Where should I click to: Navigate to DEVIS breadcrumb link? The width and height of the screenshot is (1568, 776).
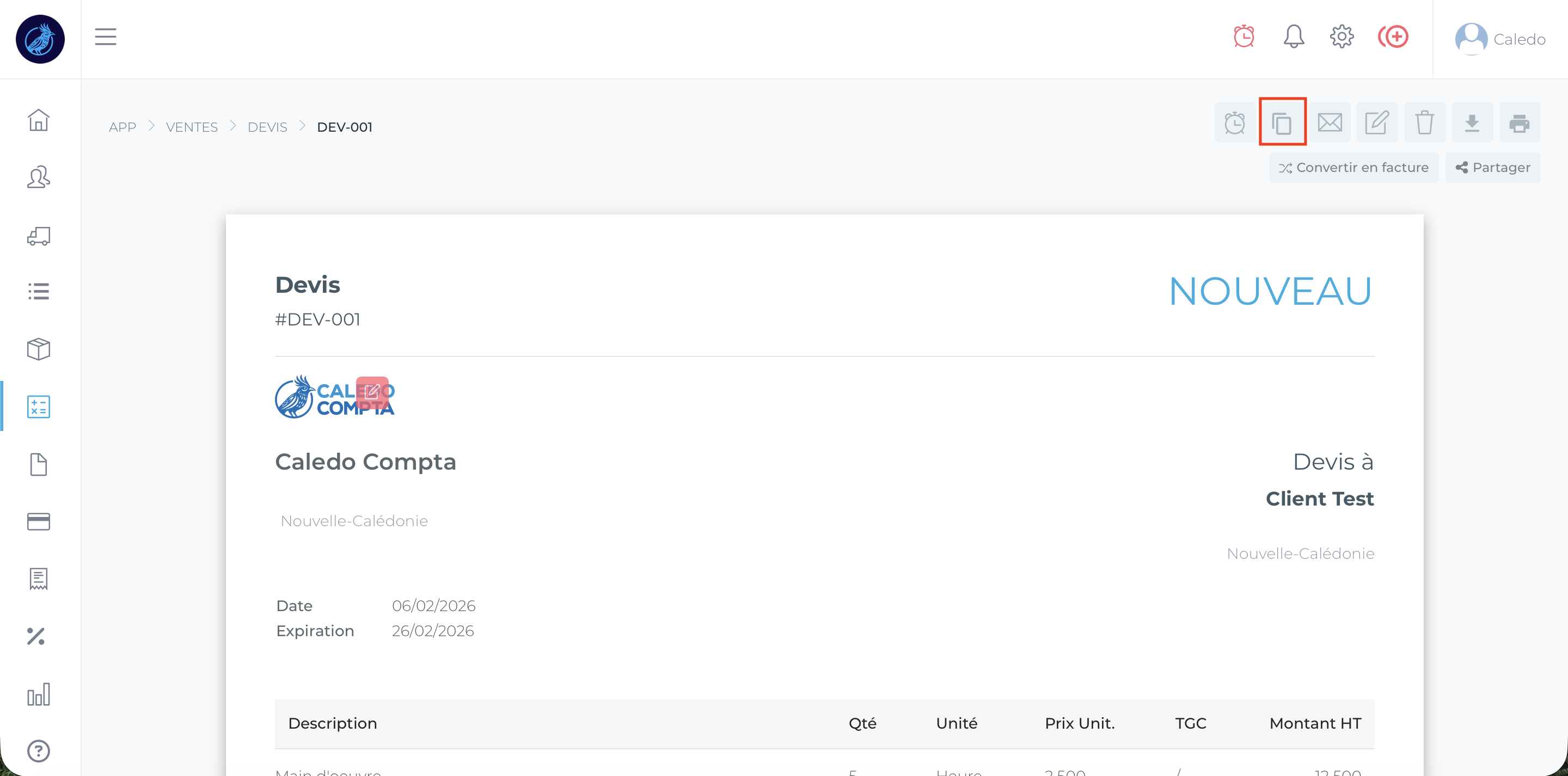267,127
